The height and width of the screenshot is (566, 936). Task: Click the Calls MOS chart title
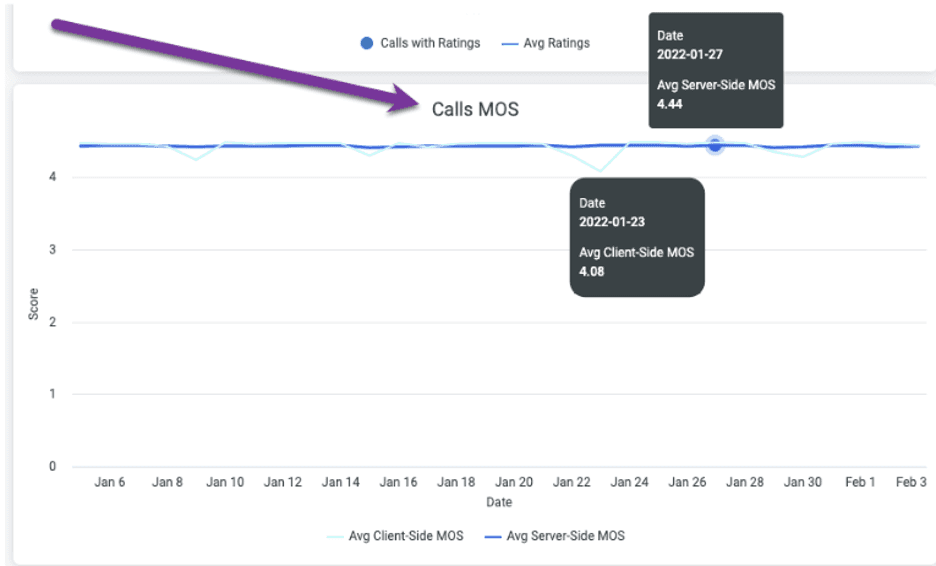[x=475, y=109]
